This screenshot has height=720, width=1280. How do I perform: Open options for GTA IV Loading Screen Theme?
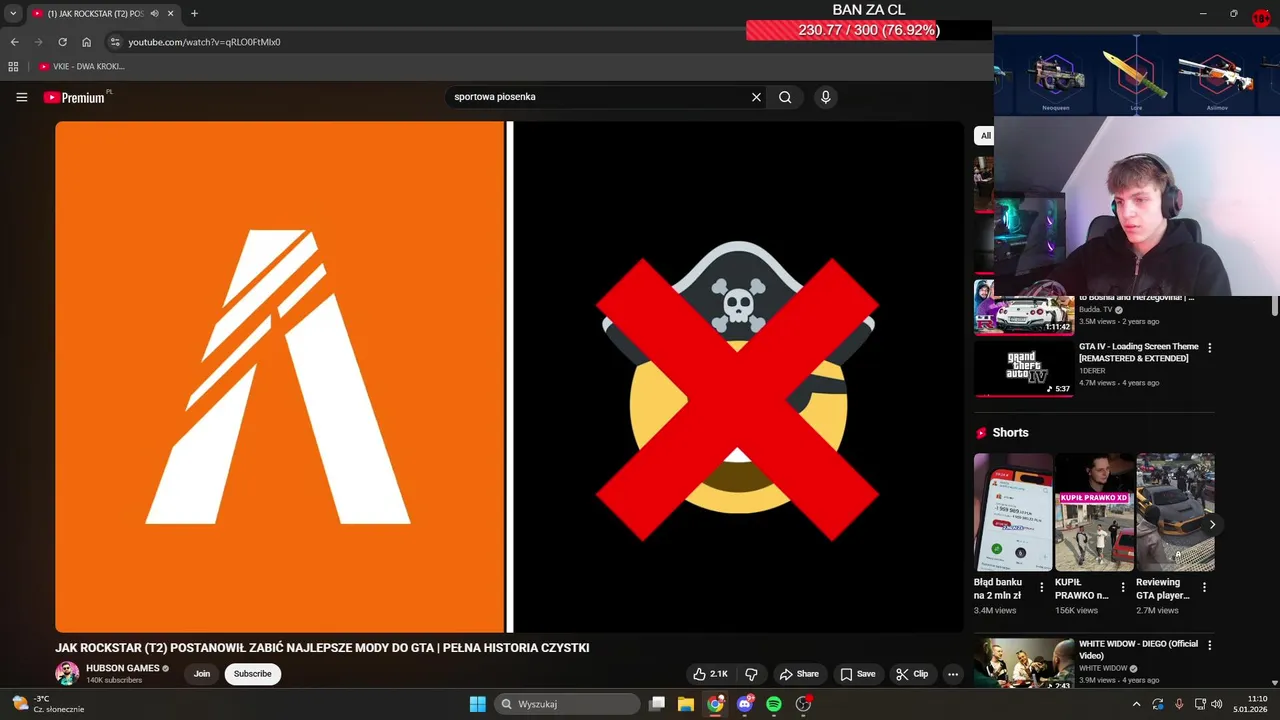pos(1209,348)
